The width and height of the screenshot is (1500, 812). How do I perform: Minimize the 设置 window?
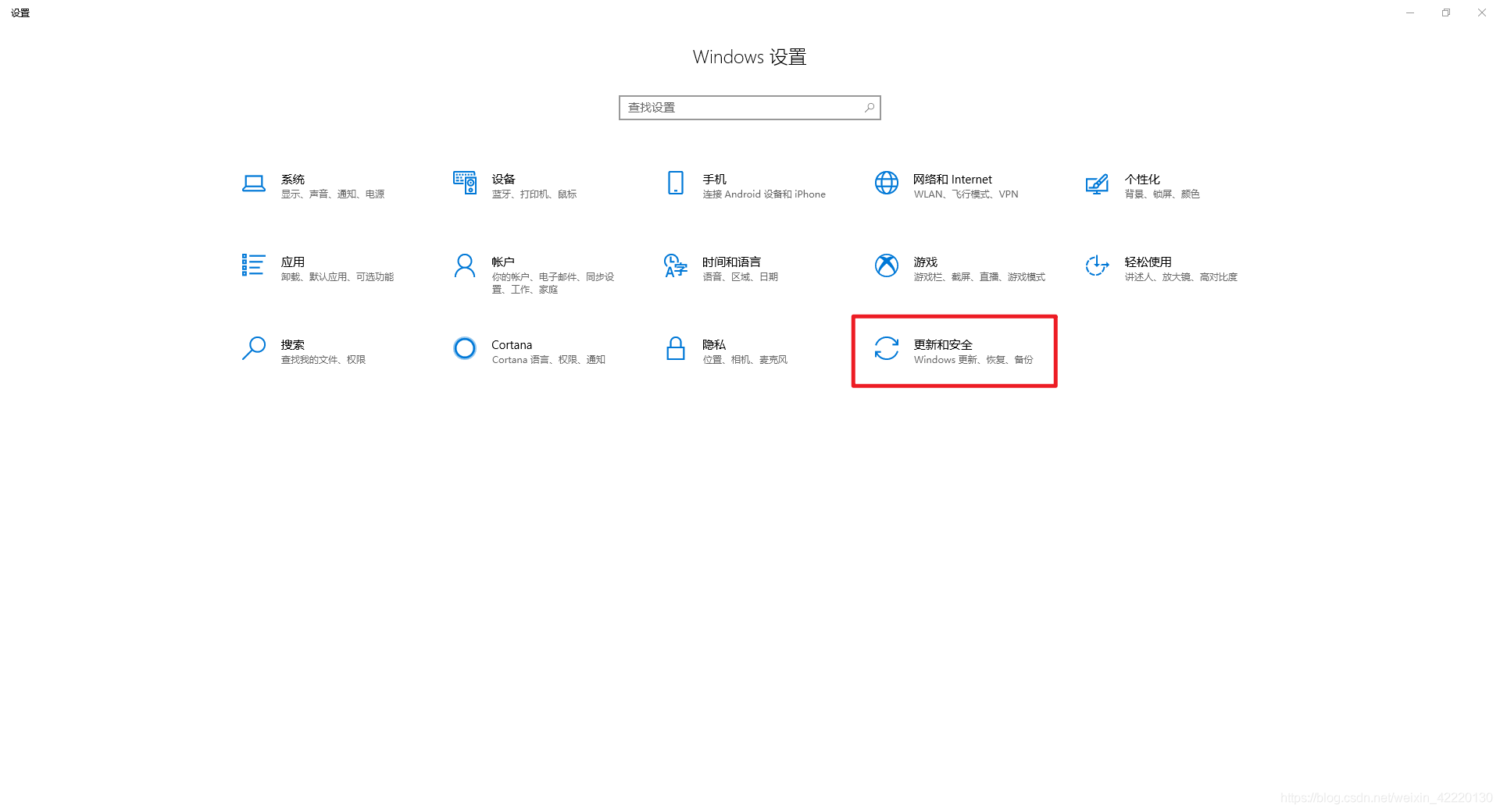coord(1410,12)
